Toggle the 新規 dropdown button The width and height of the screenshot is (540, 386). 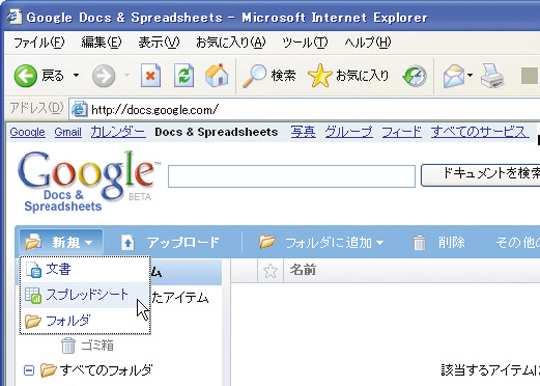(x=61, y=242)
